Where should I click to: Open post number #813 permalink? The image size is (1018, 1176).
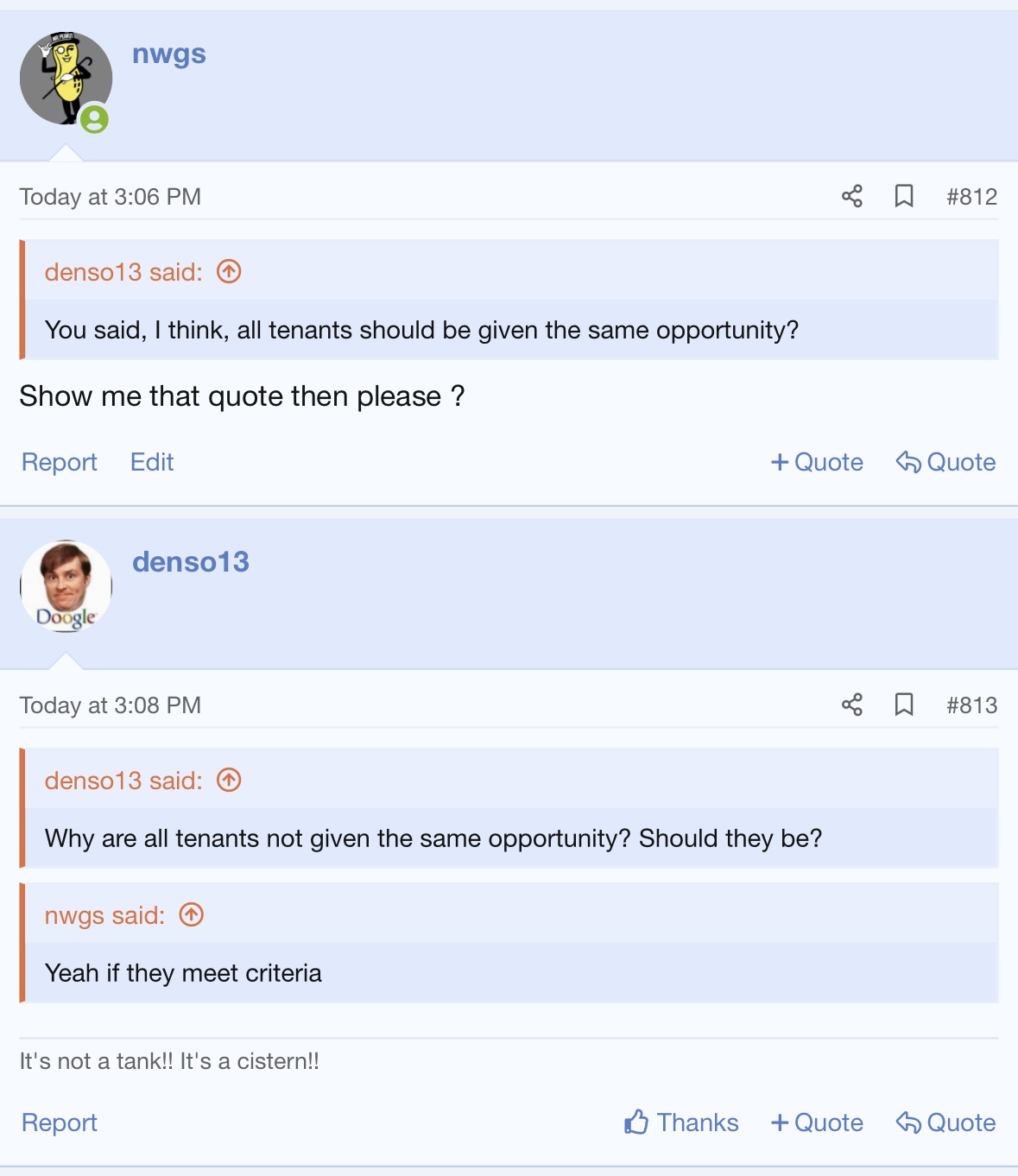pyautogui.click(x=971, y=705)
